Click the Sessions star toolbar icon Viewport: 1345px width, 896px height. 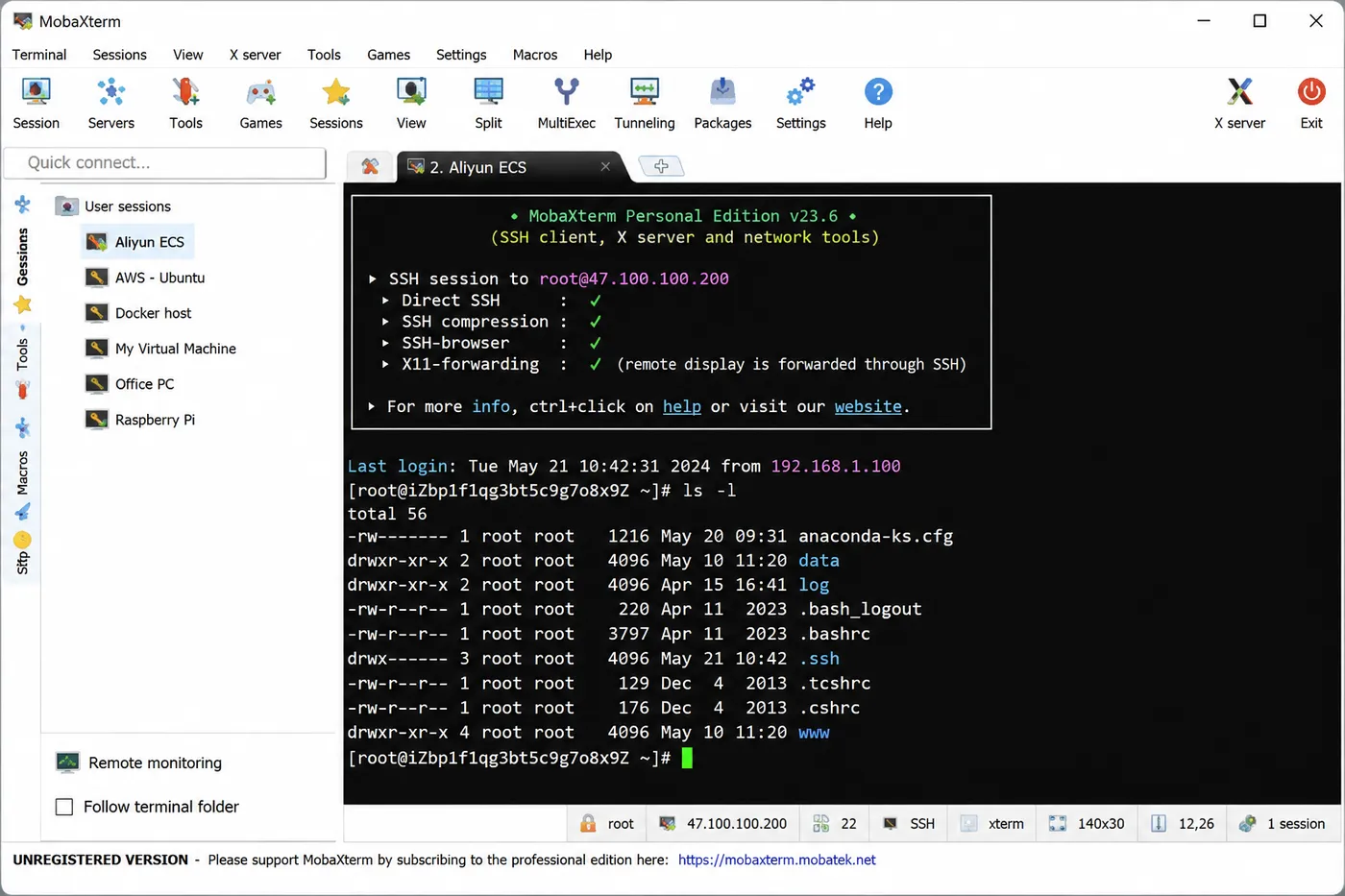point(336,92)
